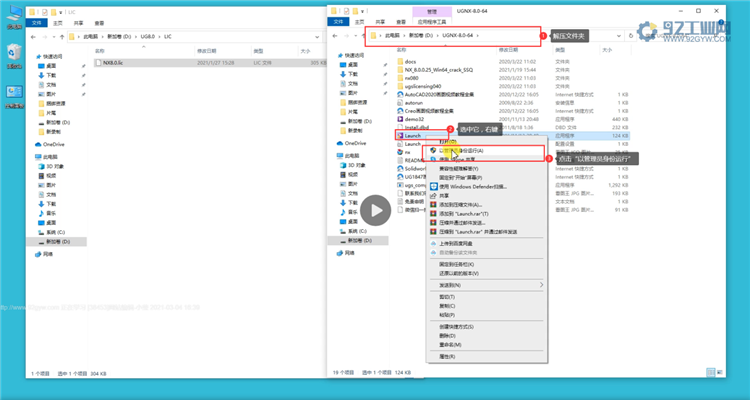The width and height of the screenshot is (750, 400).
Task: Open recent locations dropdown in LIC window
Action: (52, 37)
